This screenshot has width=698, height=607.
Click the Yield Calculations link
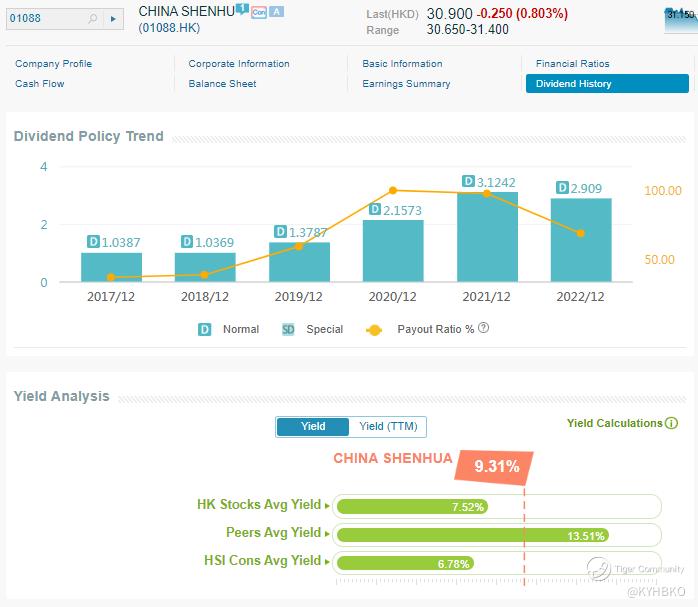click(x=615, y=423)
